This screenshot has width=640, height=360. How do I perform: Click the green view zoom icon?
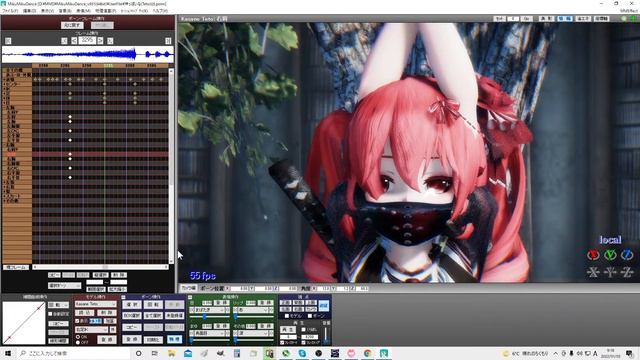tap(624, 18)
